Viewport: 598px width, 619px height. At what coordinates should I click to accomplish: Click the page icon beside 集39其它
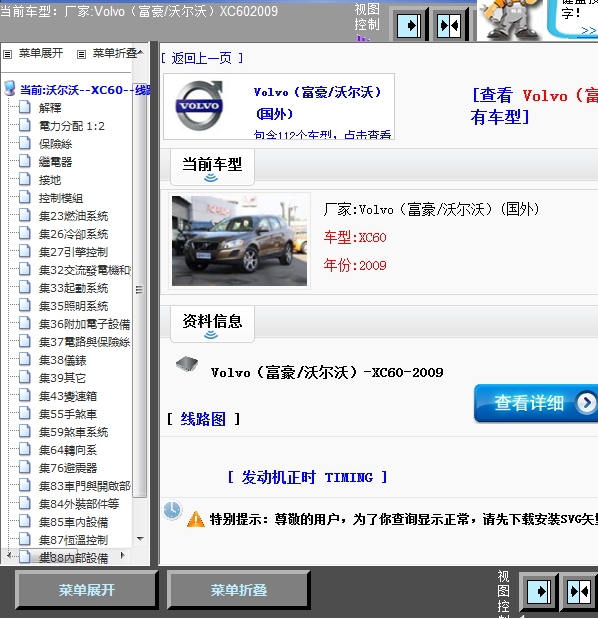(x=25, y=377)
